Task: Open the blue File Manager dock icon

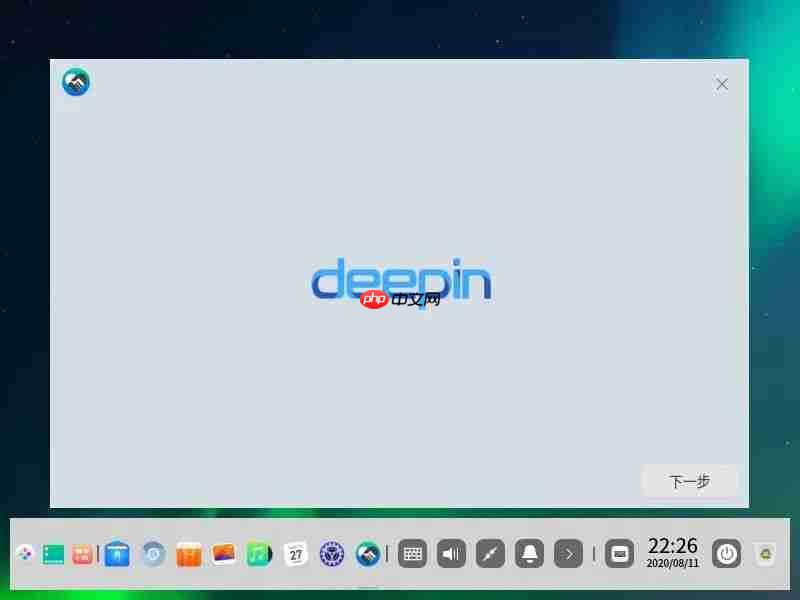Action: 117,554
